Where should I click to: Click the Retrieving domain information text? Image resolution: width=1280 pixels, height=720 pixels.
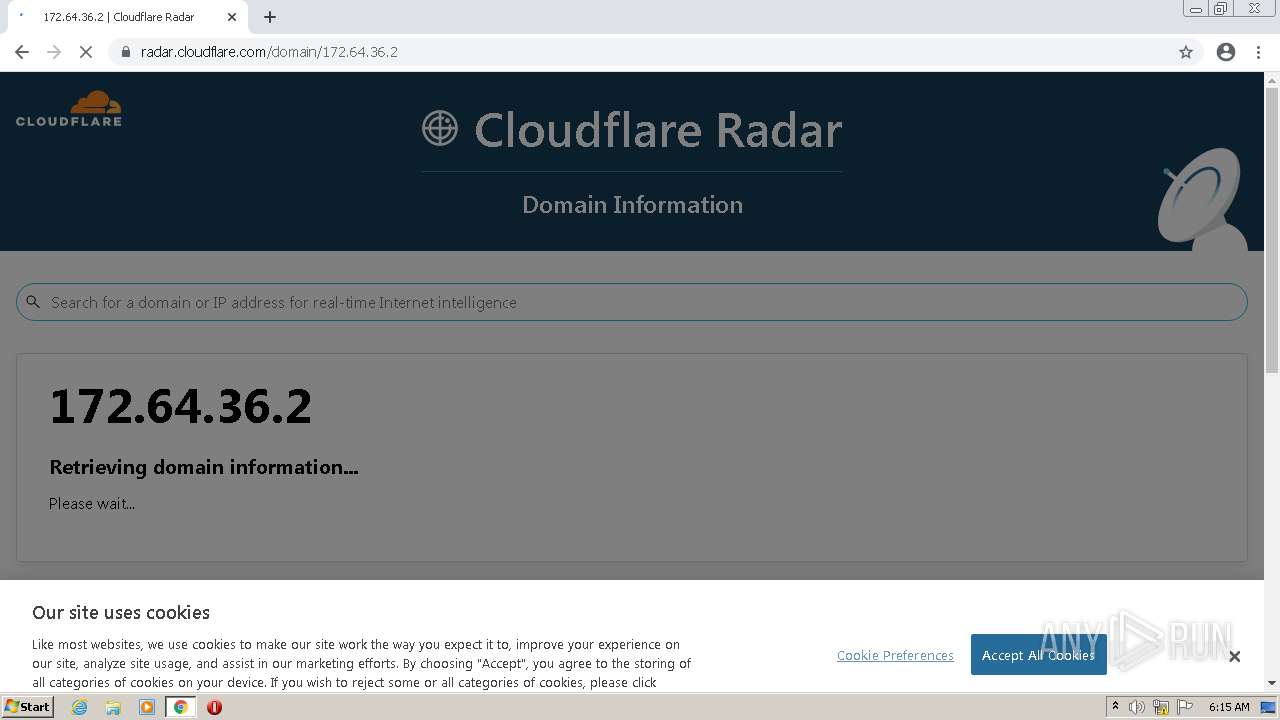tap(204, 467)
